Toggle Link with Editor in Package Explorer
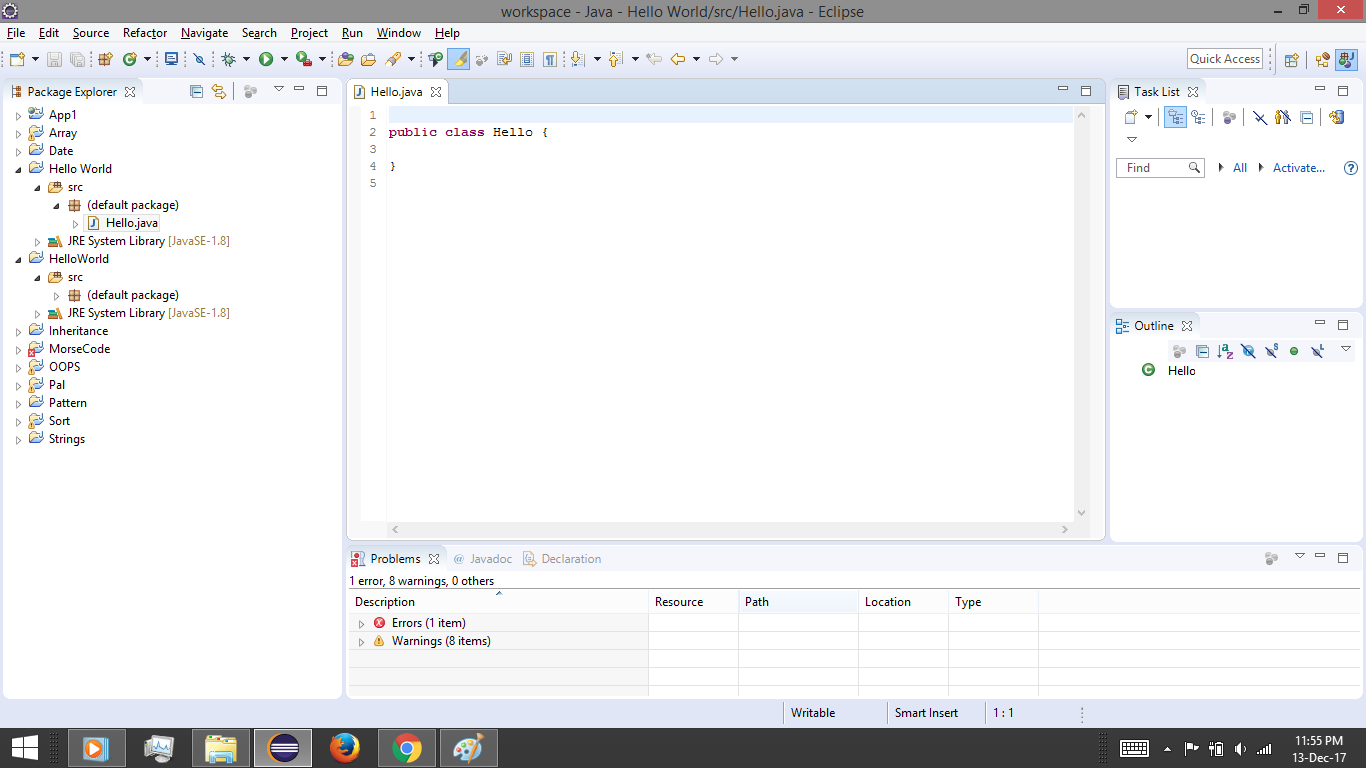The height and width of the screenshot is (768, 1366). [219, 91]
